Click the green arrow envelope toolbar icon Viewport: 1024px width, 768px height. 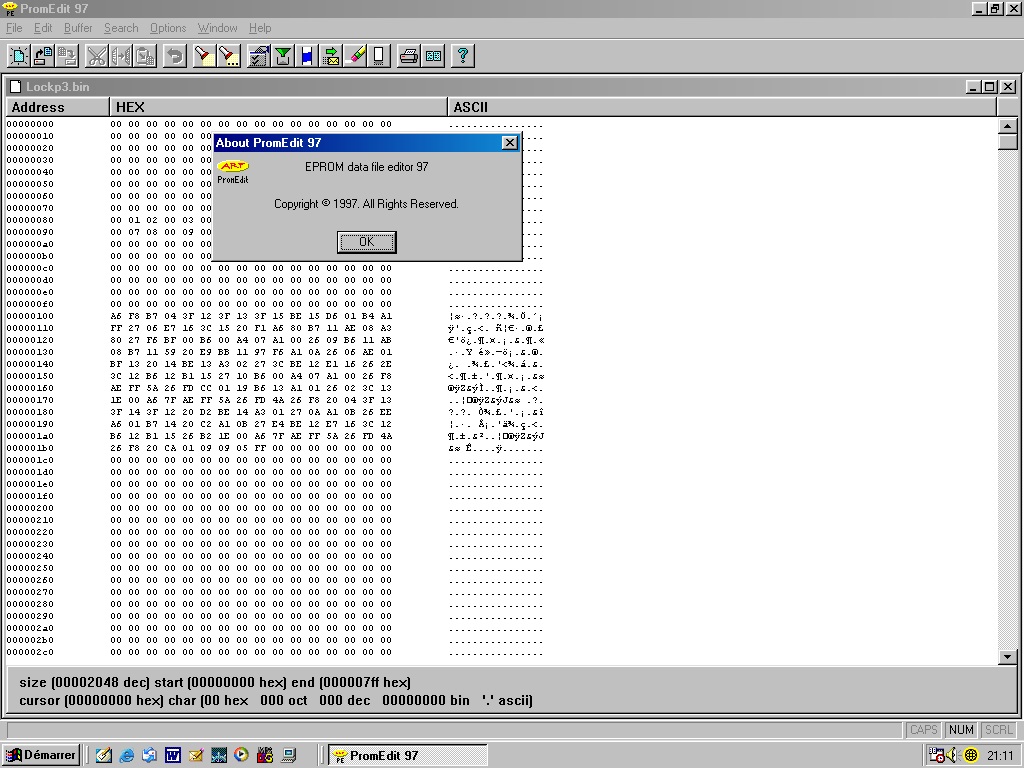click(331, 56)
